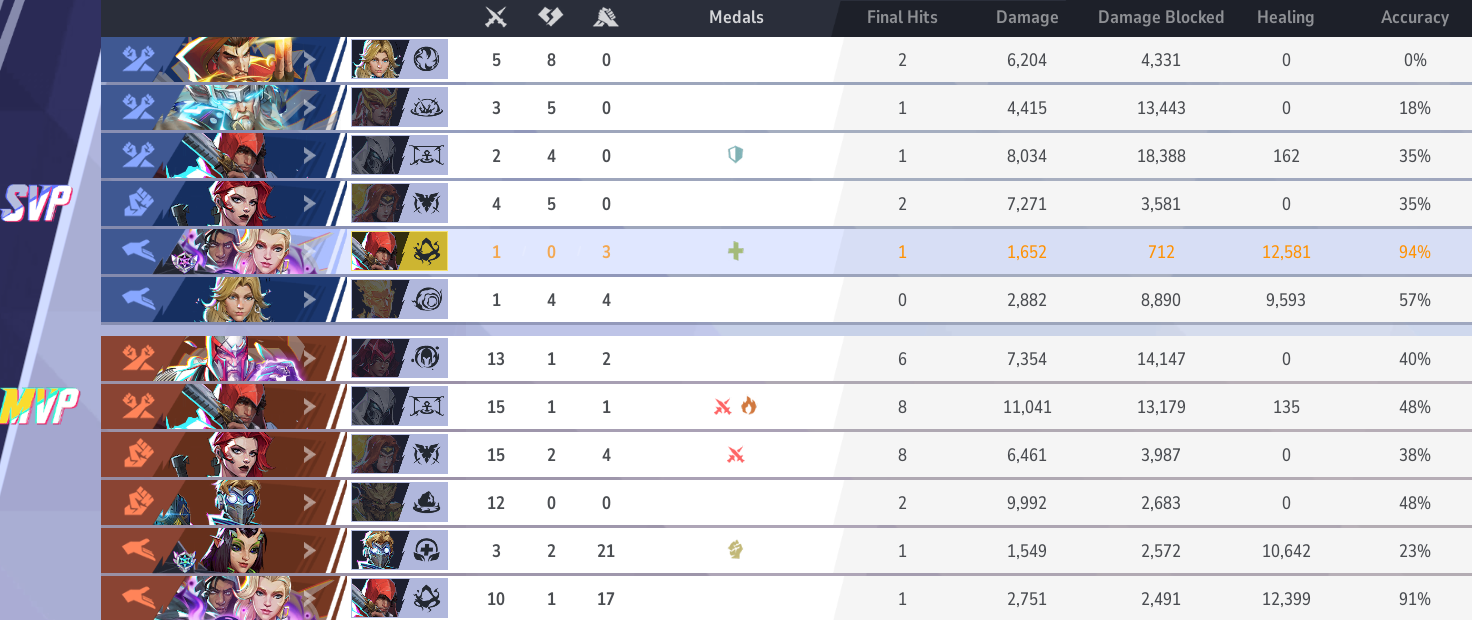
Task: Click the shield medal in the 8,034 damage row
Action: click(x=735, y=155)
